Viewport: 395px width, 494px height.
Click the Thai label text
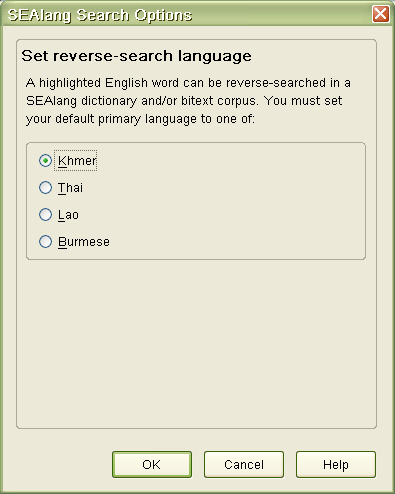point(70,188)
